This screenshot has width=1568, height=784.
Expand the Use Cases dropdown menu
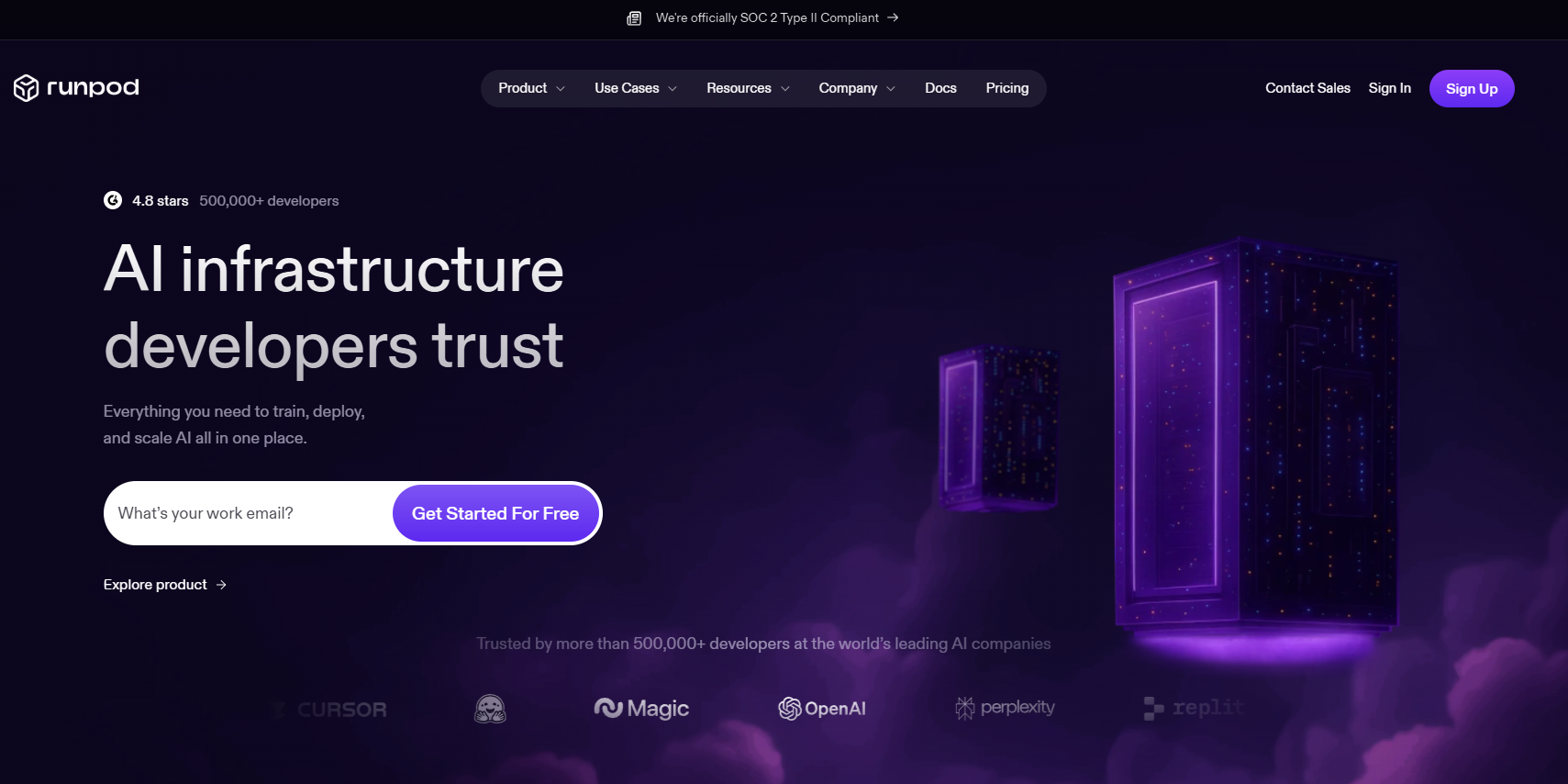click(636, 88)
